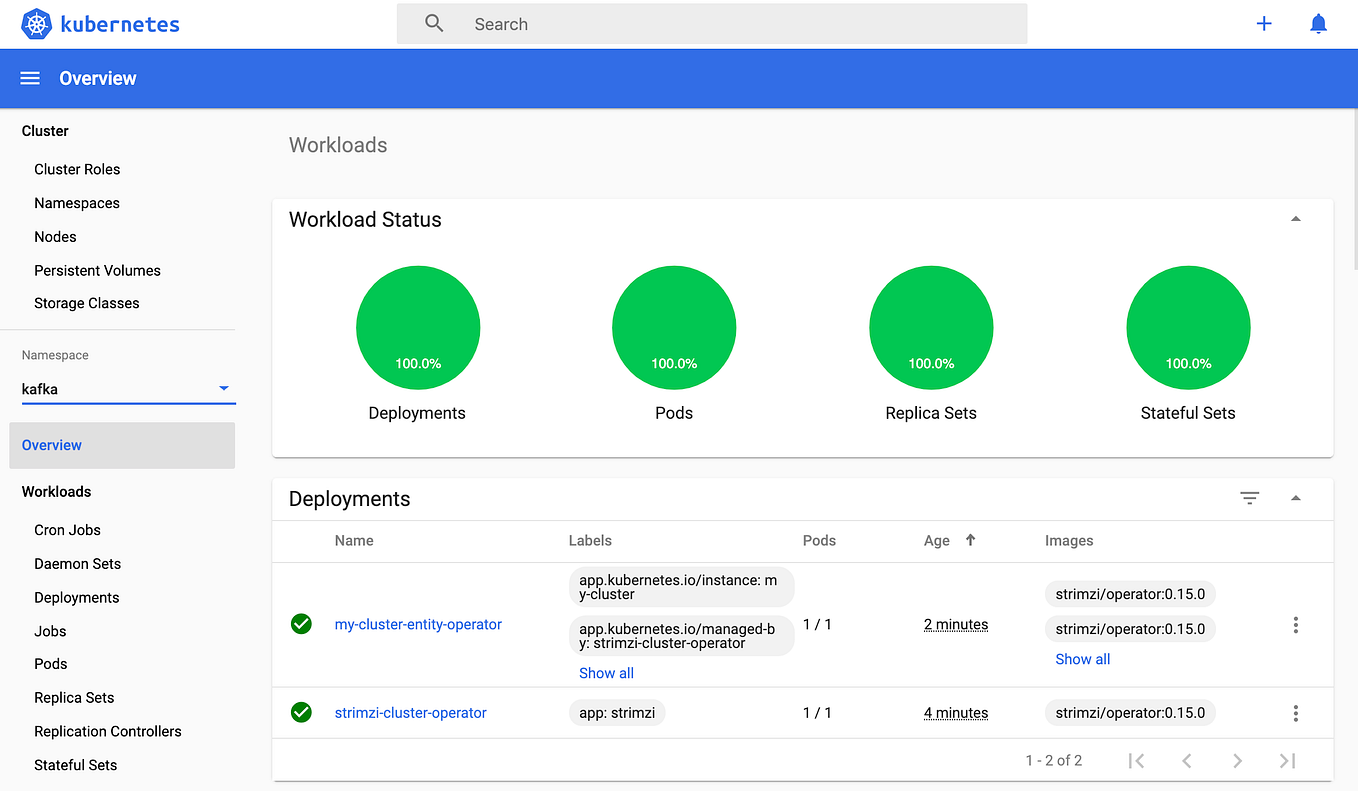The image size is (1358, 791).
Task: Select Namespaces in the Cluster sidebar
Action: tap(77, 203)
